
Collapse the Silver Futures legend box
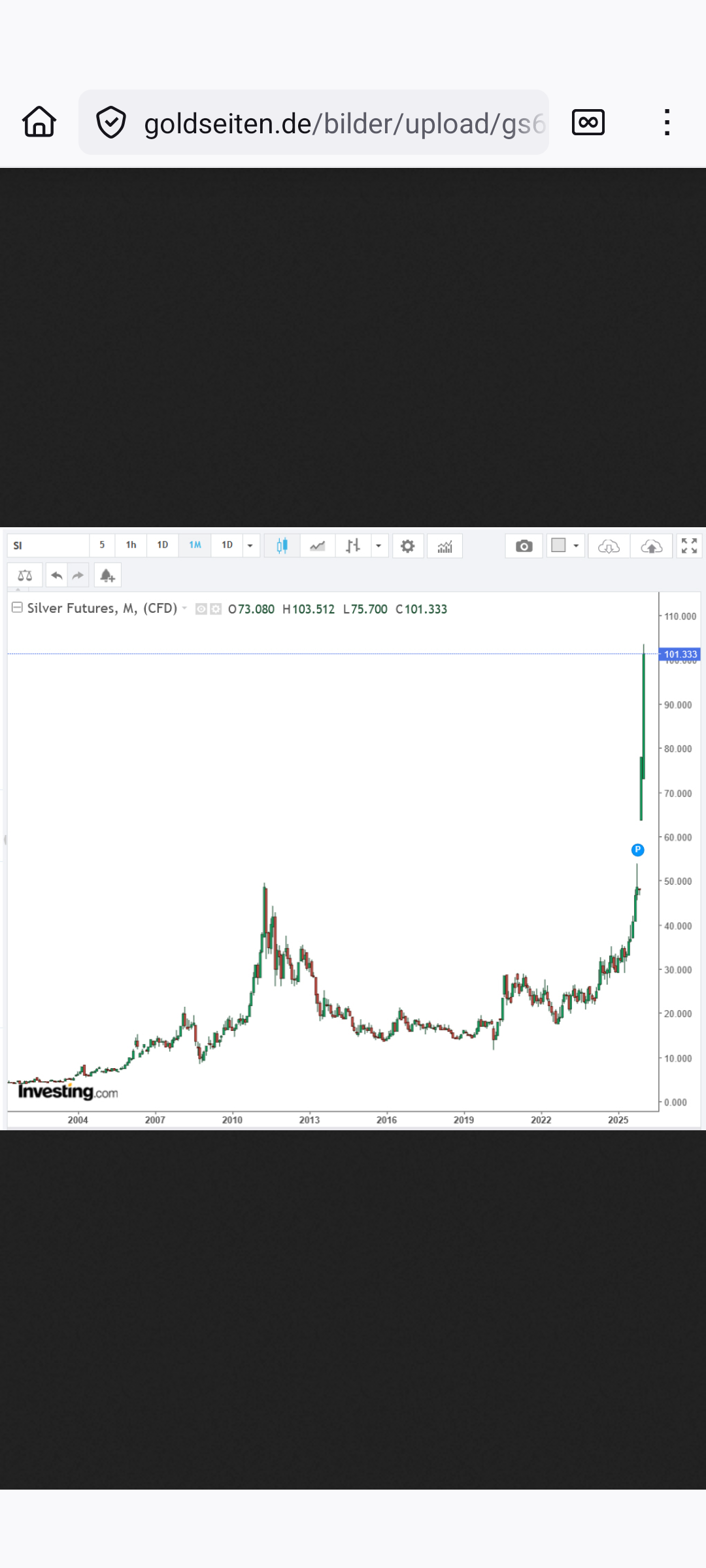click(18, 608)
